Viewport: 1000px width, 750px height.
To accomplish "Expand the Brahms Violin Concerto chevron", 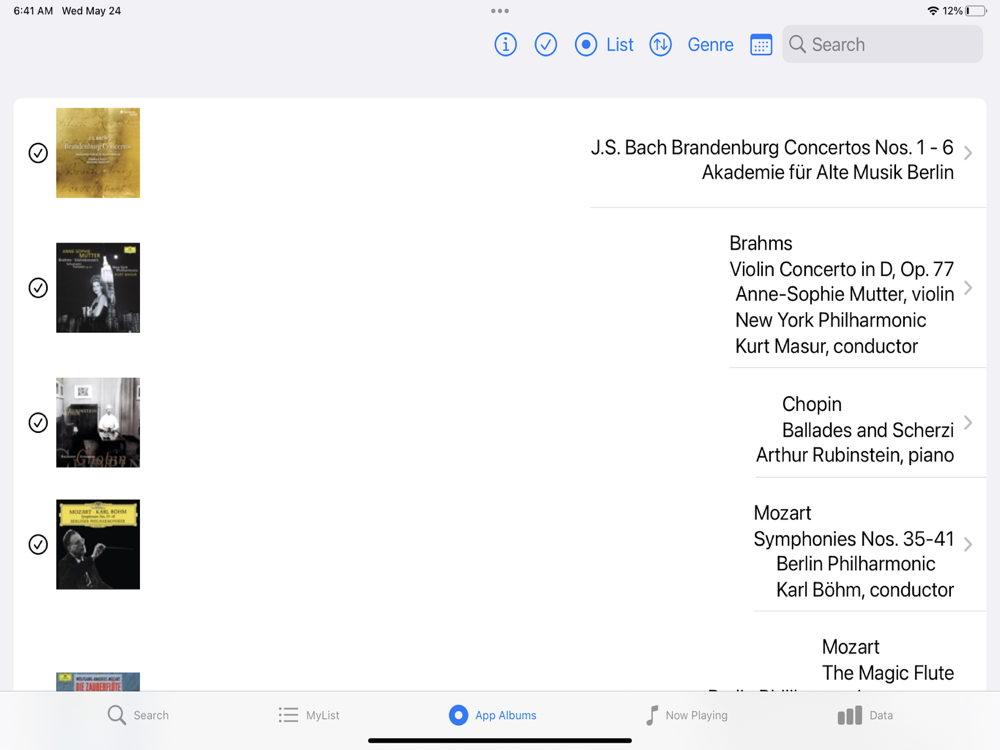I will pyautogui.click(x=968, y=288).
